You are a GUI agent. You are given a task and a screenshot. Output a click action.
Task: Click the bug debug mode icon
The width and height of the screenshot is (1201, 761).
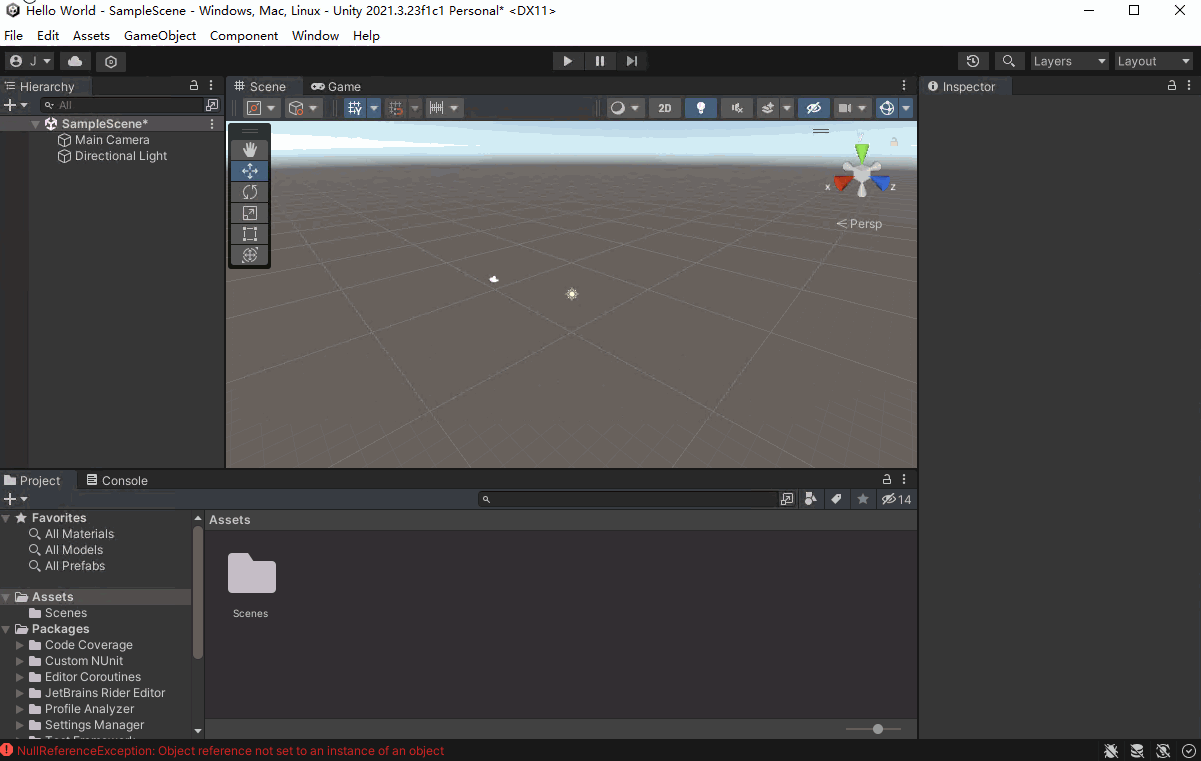1111,751
